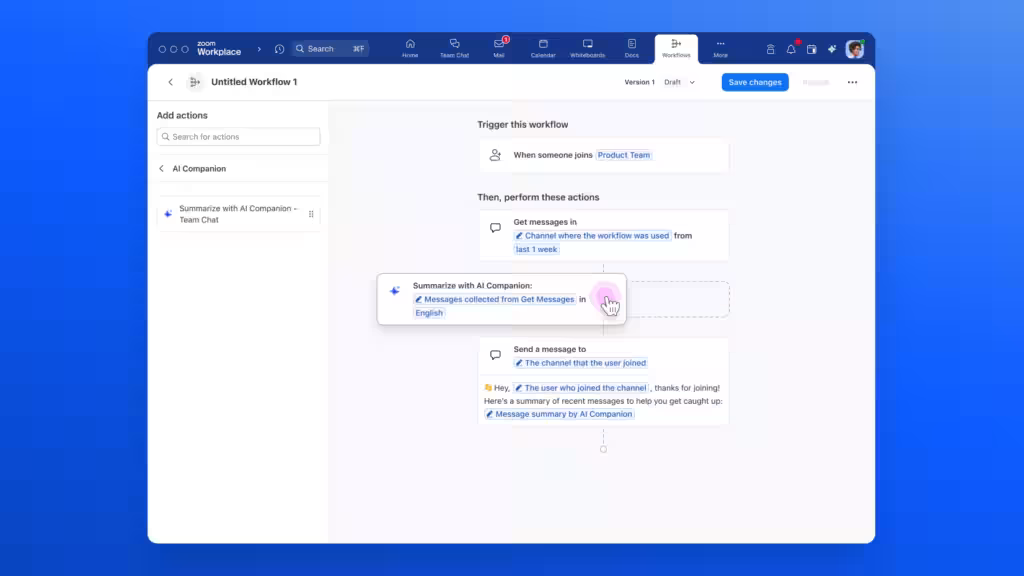
Task: Click the back arrow next to Untitled Workflow 1
Action: tap(170, 82)
